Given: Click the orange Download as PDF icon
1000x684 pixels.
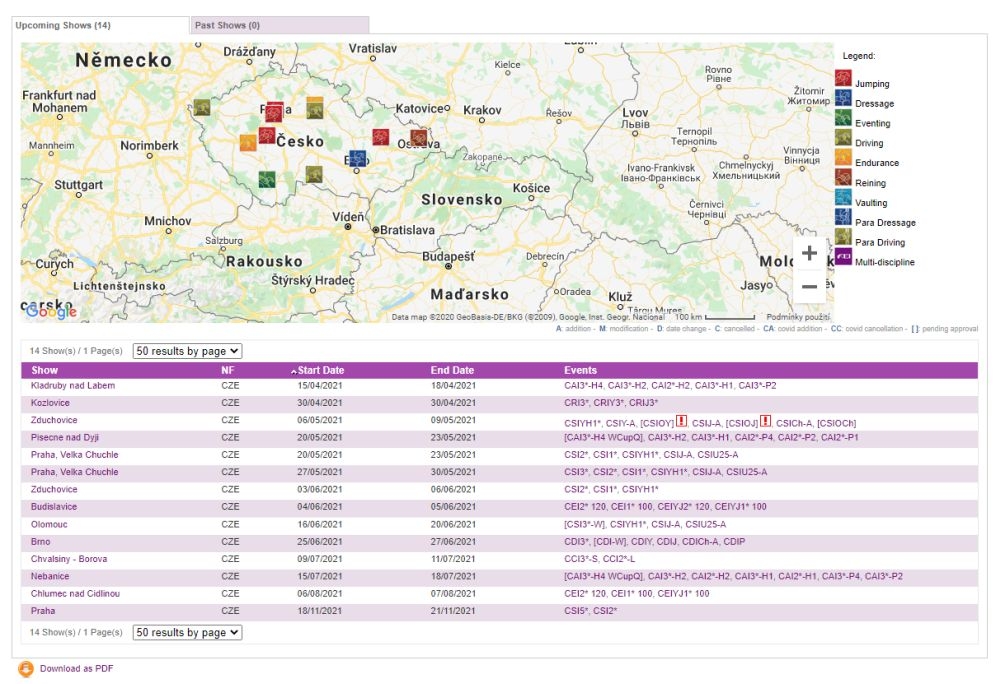Looking at the screenshot, I should (26, 669).
